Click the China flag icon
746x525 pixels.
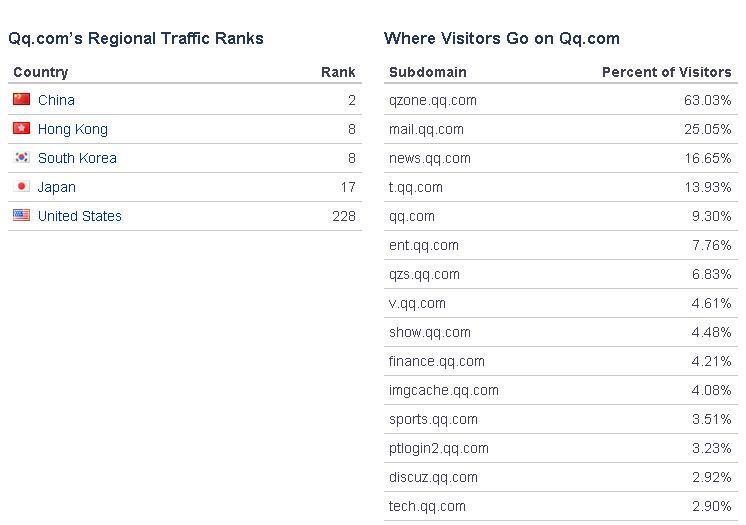click(x=21, y=99)
